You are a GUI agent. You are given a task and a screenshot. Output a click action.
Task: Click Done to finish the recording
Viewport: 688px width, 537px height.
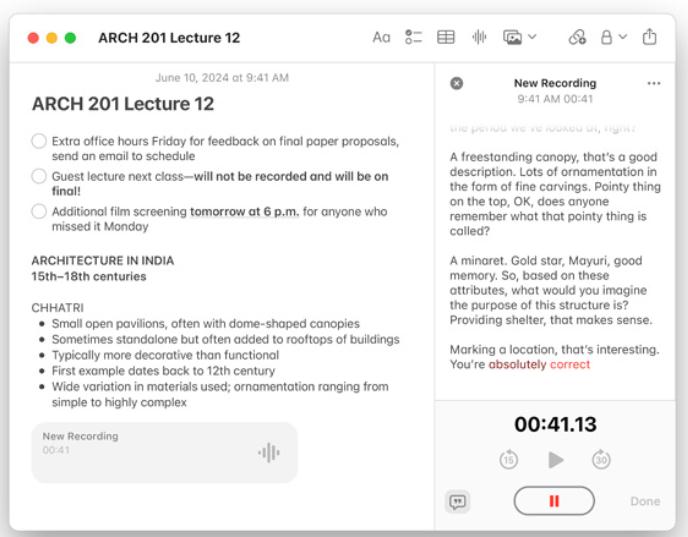tap(645, 502)
